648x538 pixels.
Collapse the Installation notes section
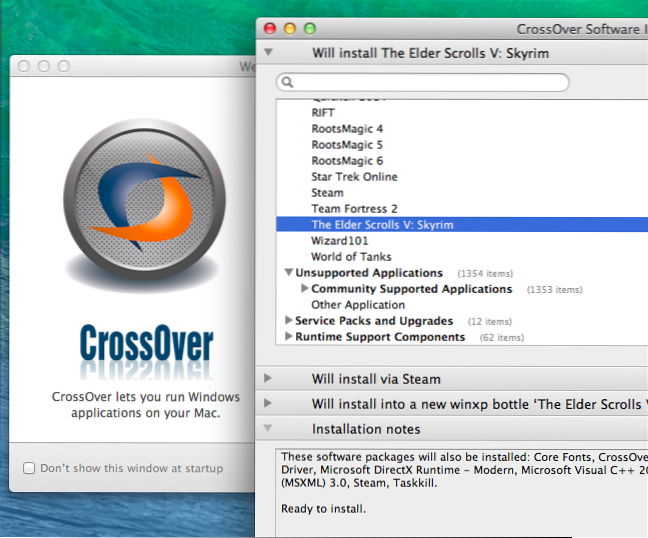tap(268, 429)
